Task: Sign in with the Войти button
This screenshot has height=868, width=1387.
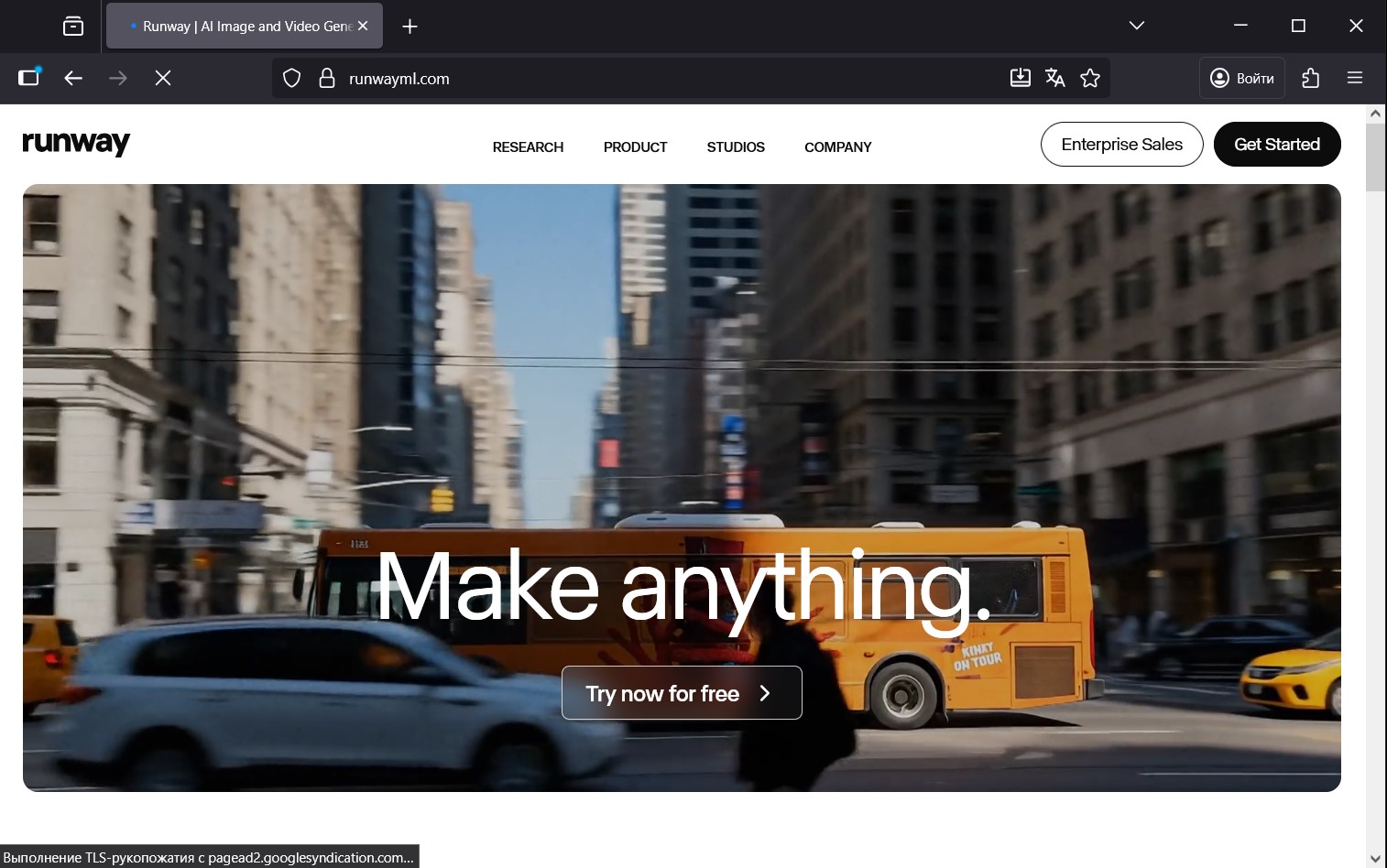Action: tap(1242, 78)
